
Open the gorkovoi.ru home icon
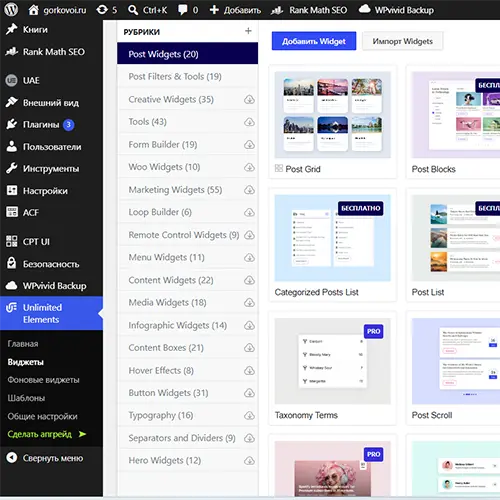(x=33, y=10)
